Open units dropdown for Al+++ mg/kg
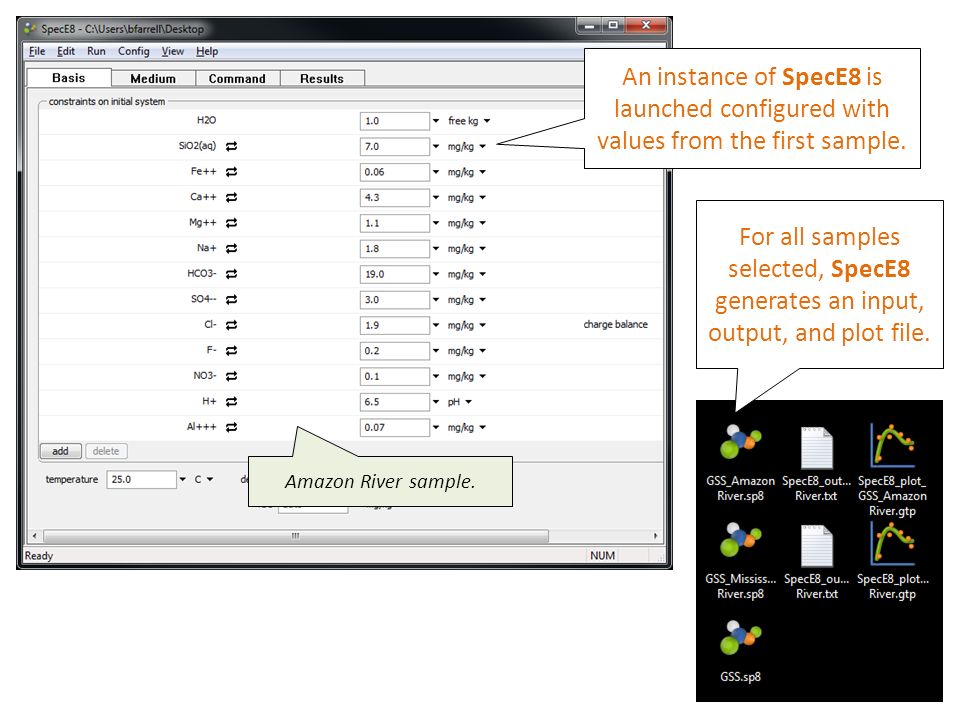960x720 pixels. (483, 427)
